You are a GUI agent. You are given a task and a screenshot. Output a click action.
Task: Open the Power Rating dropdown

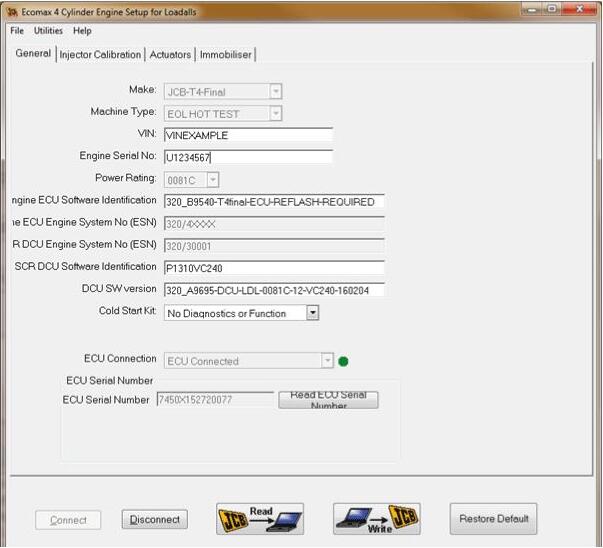pyautogui.click(x=192, y=180)
